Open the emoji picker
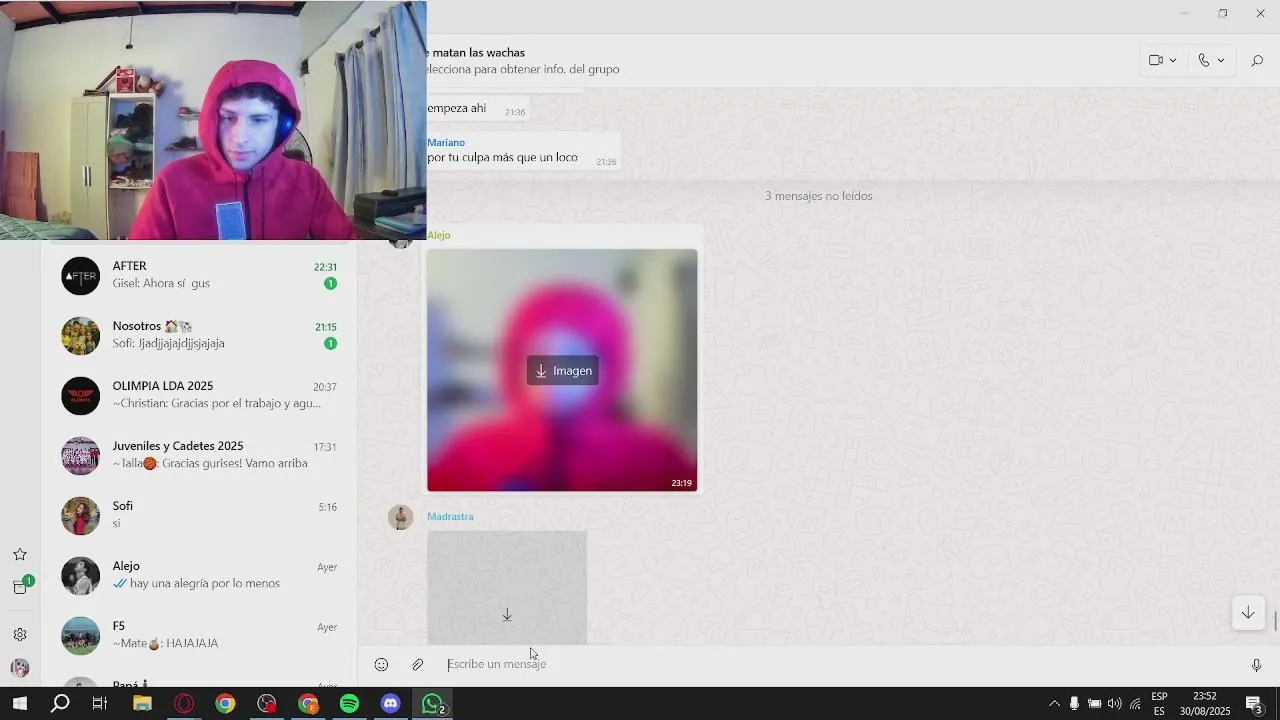The width and height of the screenshot is (1280, 720). [381, 664]
